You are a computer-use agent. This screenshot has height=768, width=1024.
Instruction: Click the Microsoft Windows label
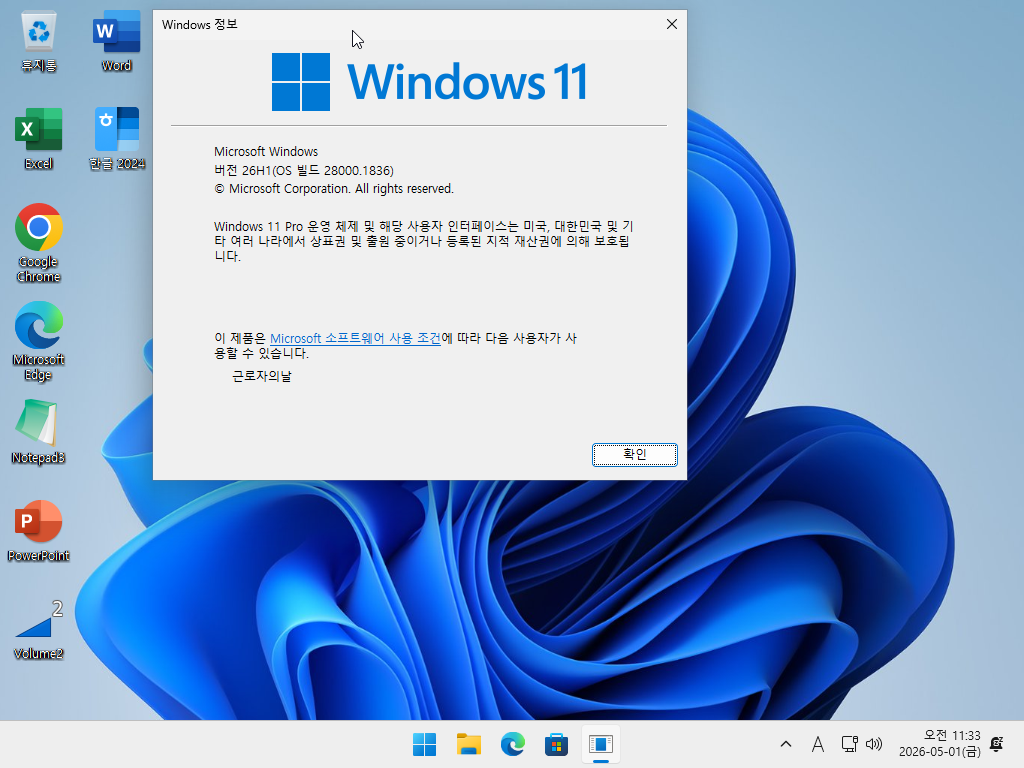tap(266, 152)
